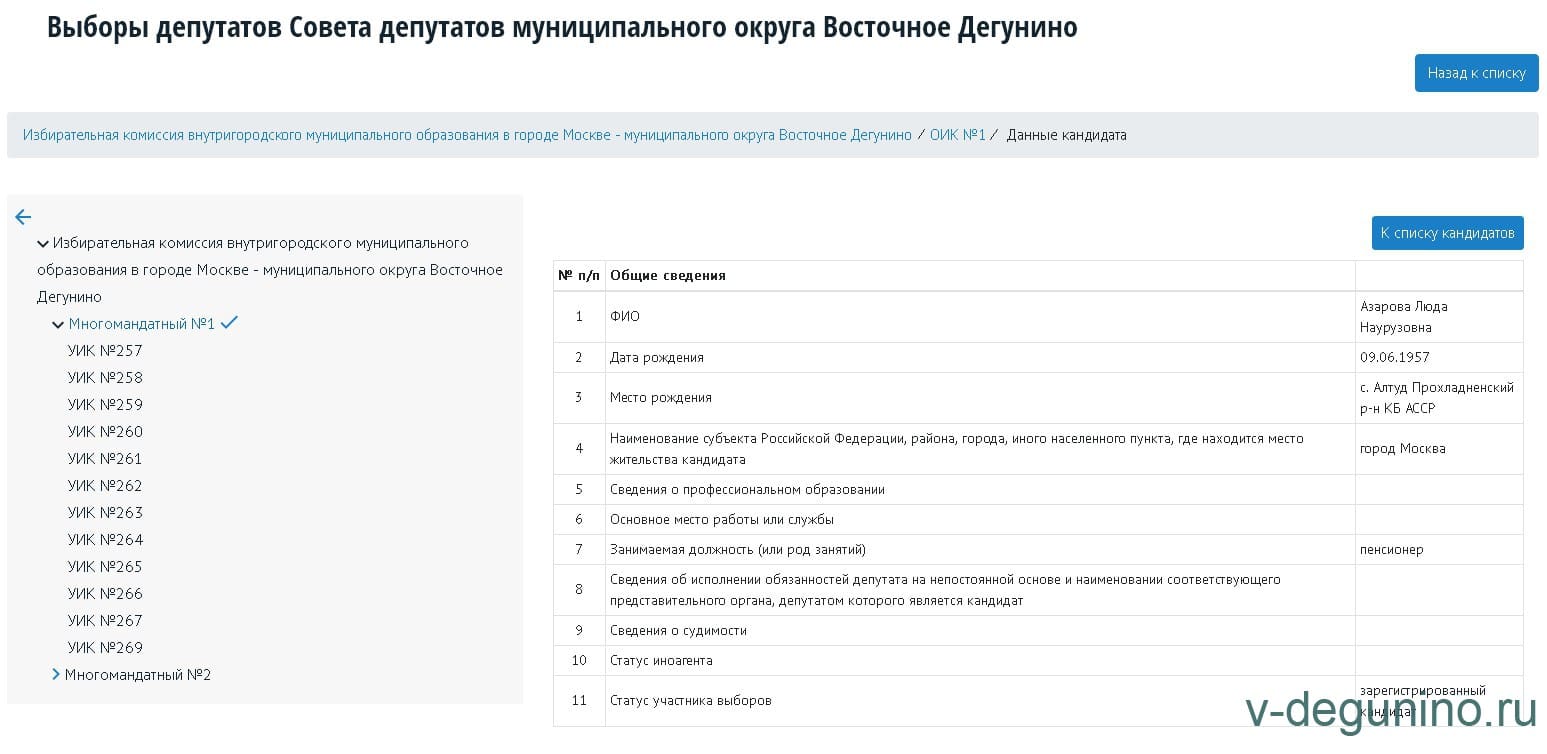This screenshot has width=1547, height=754.
Task: Select УИК №258 in the tree
Action: click(105, 378)
